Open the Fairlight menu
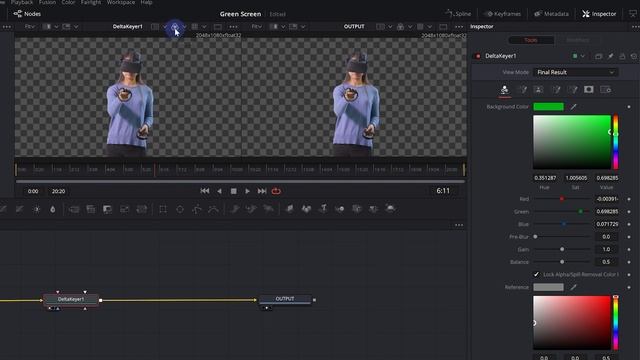Screen dimensions: 640x360 click(91, 2)
